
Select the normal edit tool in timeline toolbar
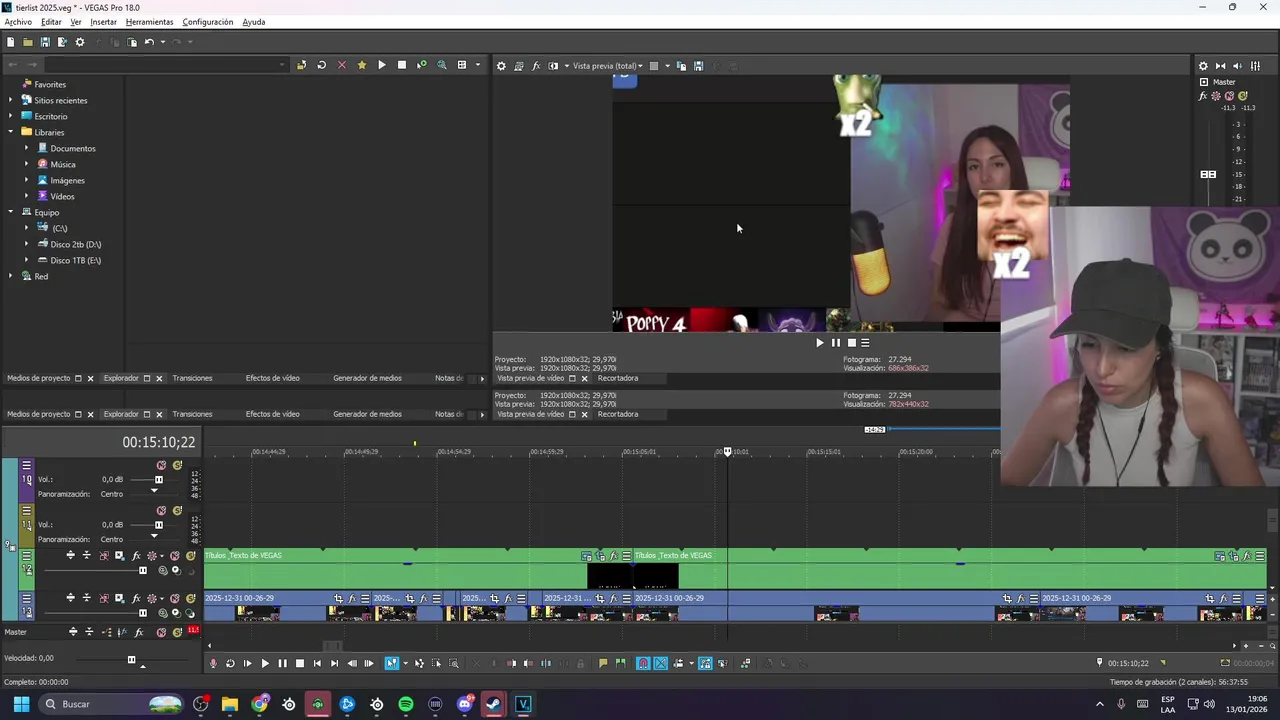coord(392,663)
